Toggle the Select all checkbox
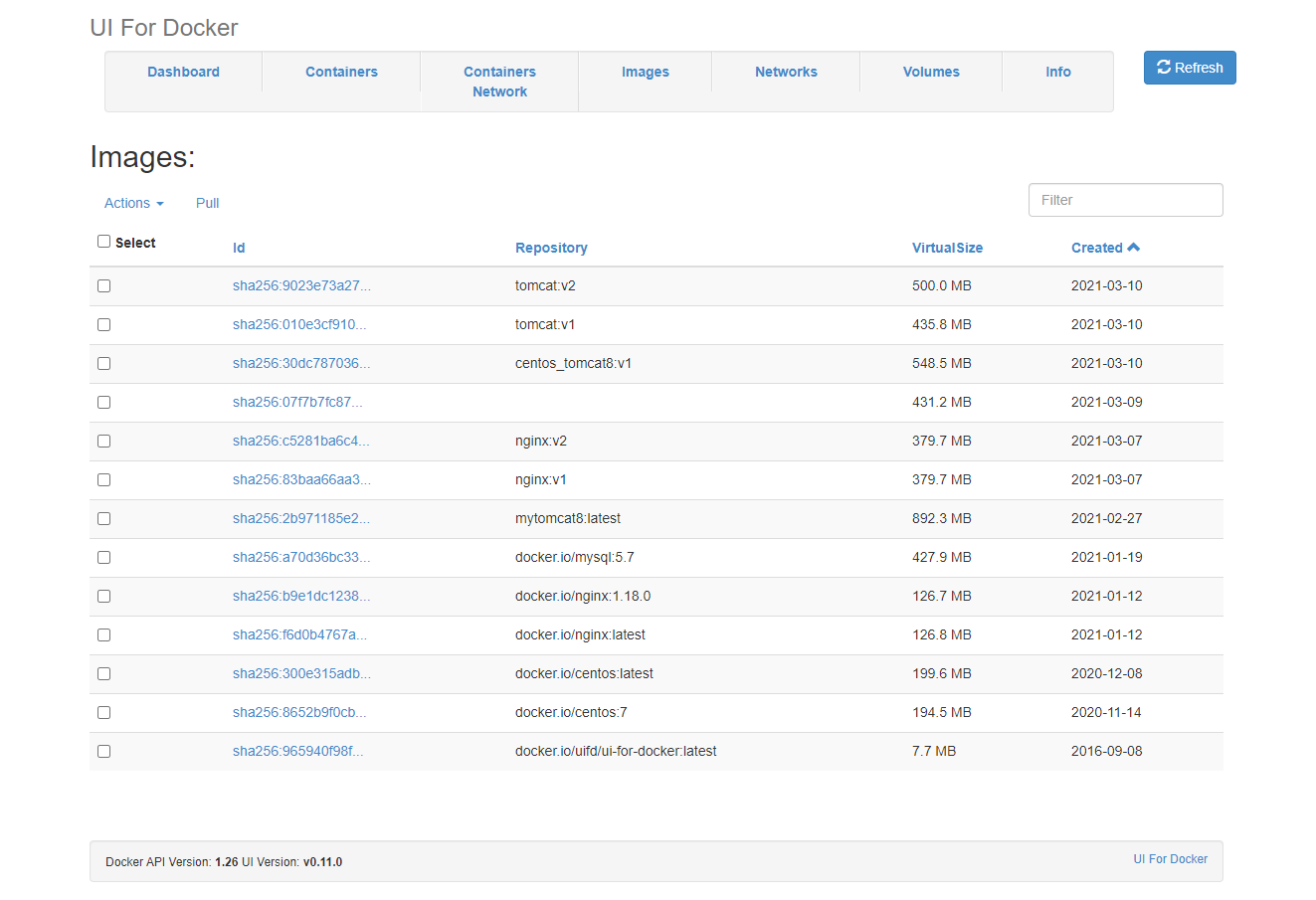 [x=103, y=242]
